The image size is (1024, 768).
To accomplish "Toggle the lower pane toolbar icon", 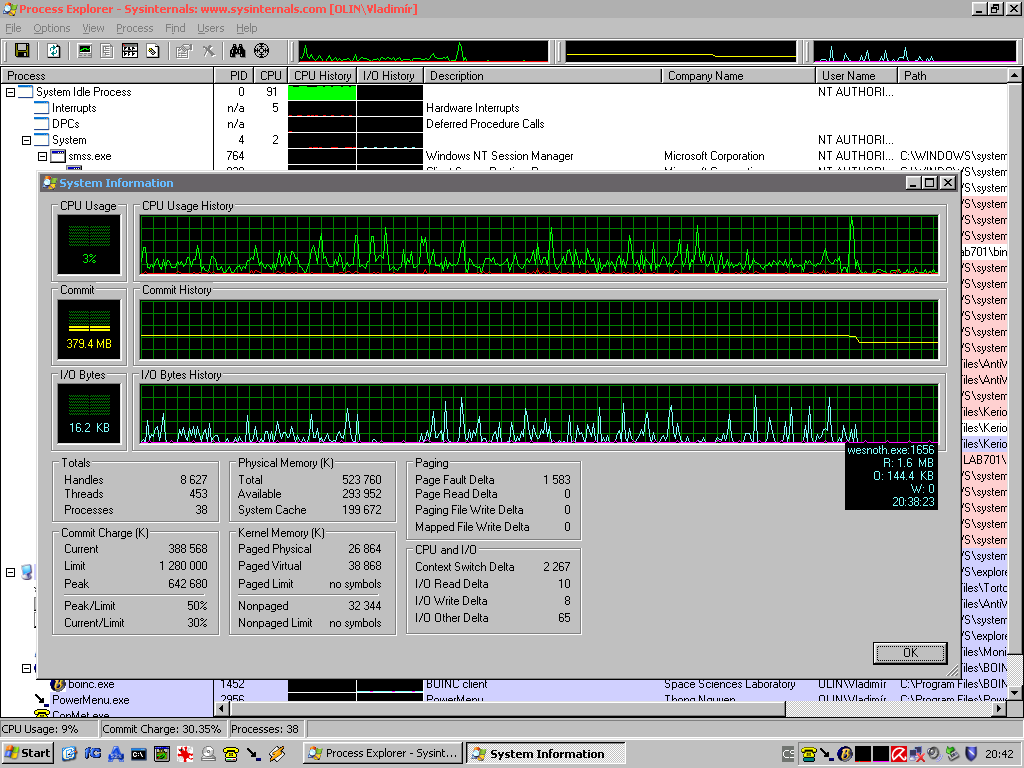I will click(x=130, y=51).
